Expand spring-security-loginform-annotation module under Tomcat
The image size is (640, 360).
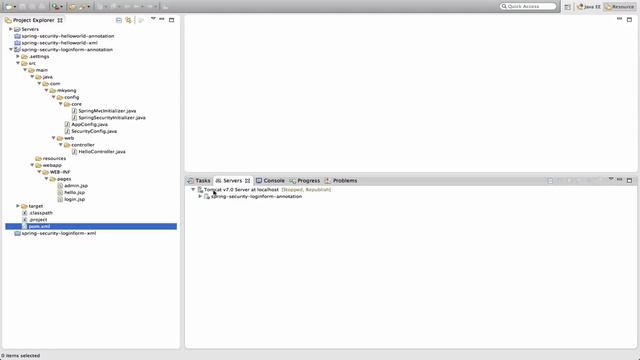(200, 196)
